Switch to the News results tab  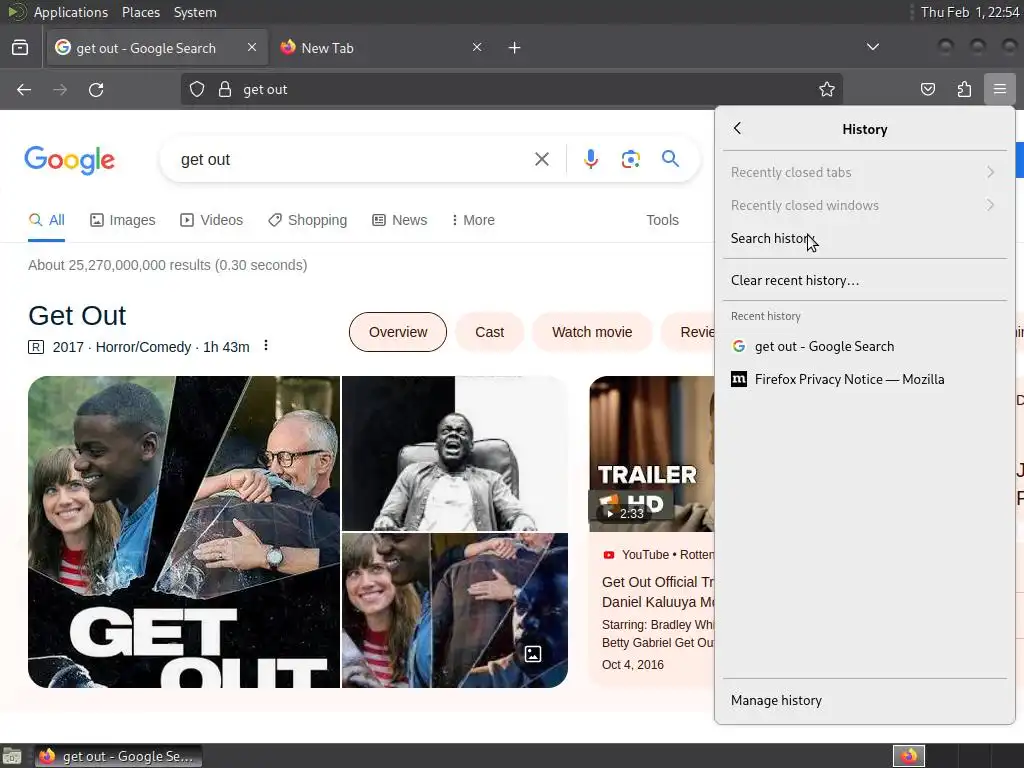tap(400, 220)
